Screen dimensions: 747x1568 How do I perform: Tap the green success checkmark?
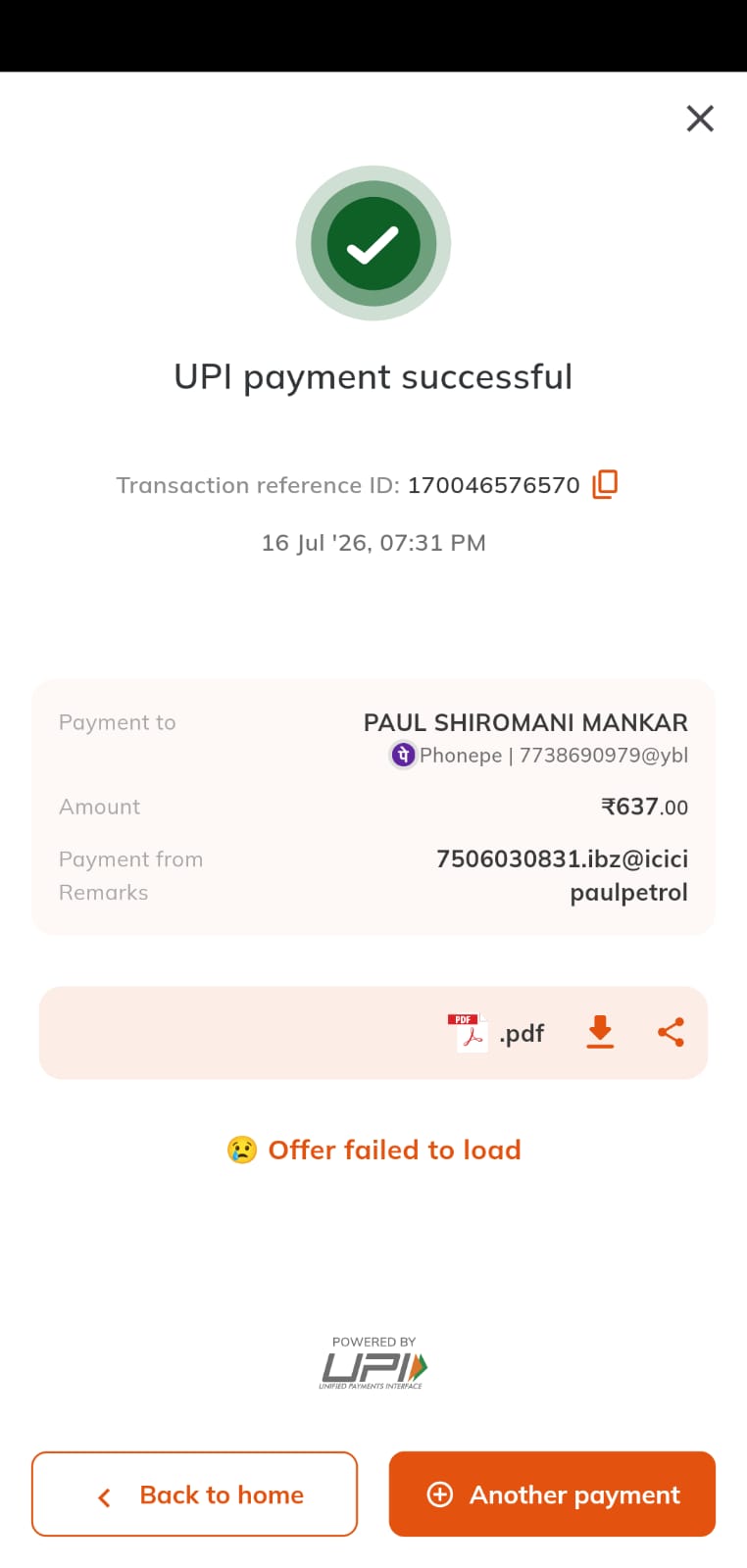point(373,243)
